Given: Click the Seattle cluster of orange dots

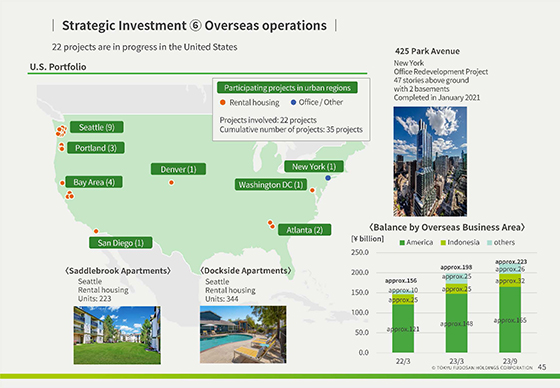Looking at the screenshot, I should click(61, 131).
